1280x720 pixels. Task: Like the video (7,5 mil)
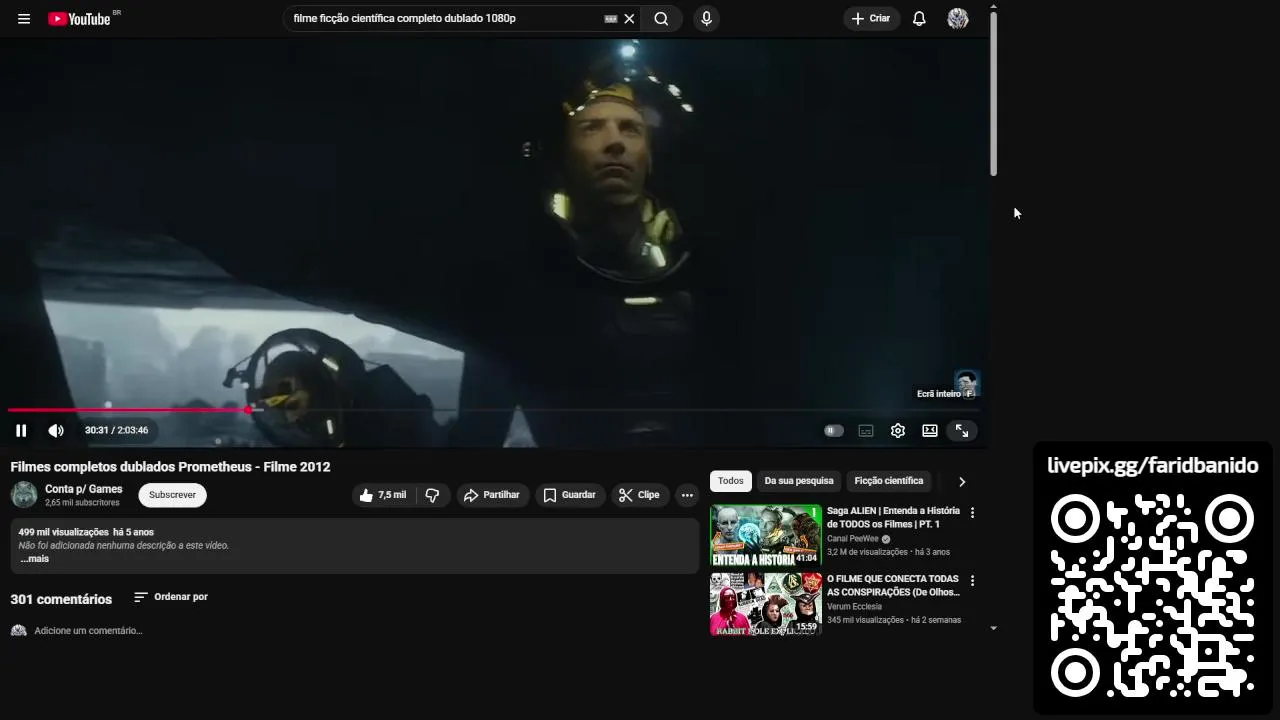[x=383, y=495]
